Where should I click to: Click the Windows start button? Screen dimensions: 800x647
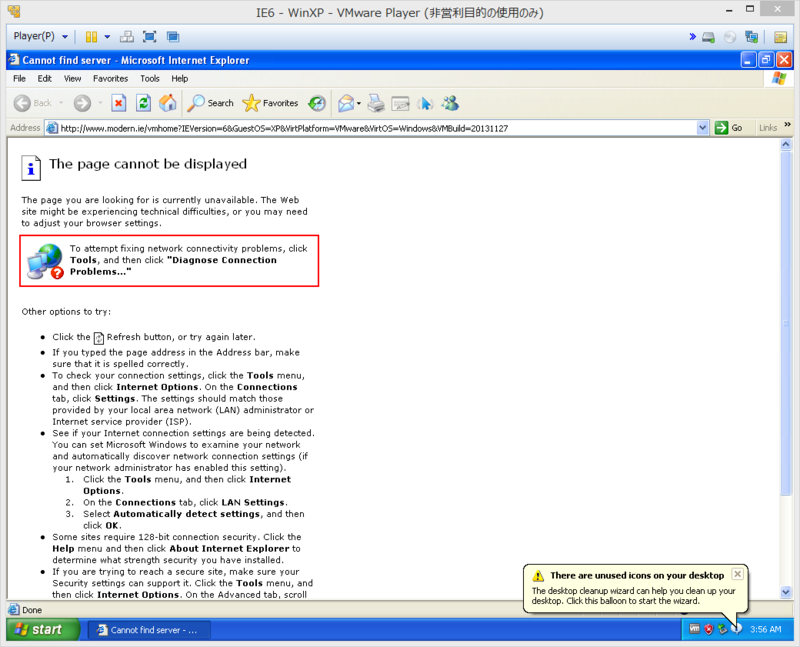point(43,630)
